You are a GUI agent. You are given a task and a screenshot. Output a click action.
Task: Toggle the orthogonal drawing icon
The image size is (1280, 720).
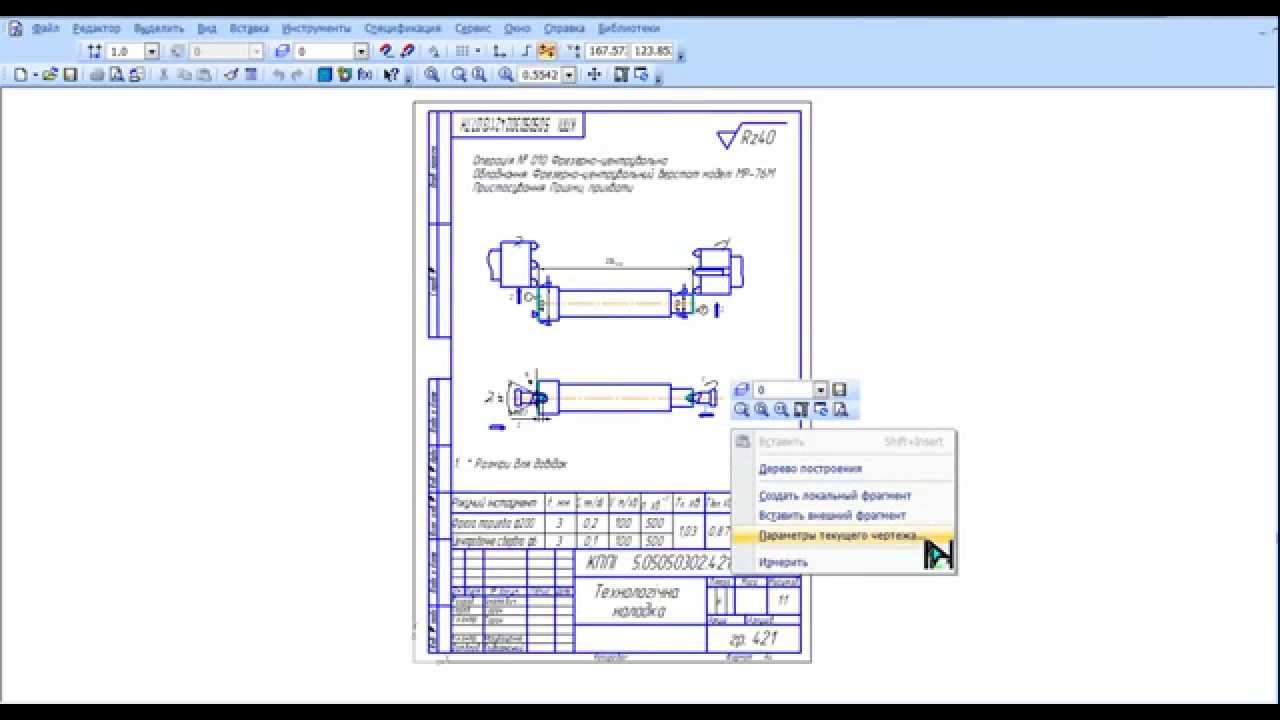point(527,51)
